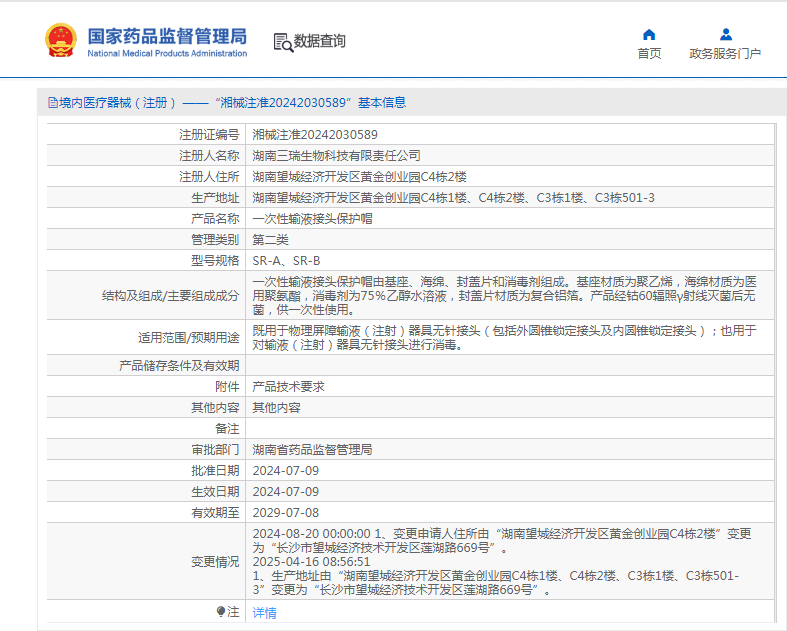Click the 政务服务门户 person icon

coord(725,35)
